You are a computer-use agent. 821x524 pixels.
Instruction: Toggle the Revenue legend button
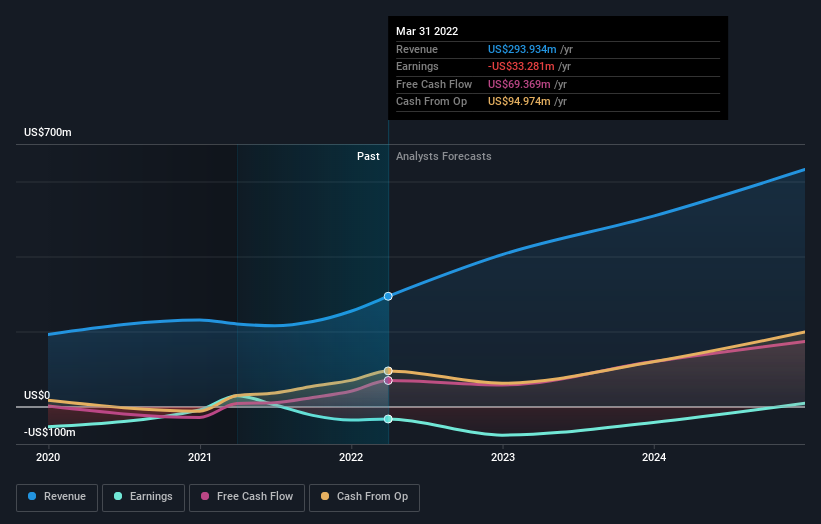tap(57, 497)
